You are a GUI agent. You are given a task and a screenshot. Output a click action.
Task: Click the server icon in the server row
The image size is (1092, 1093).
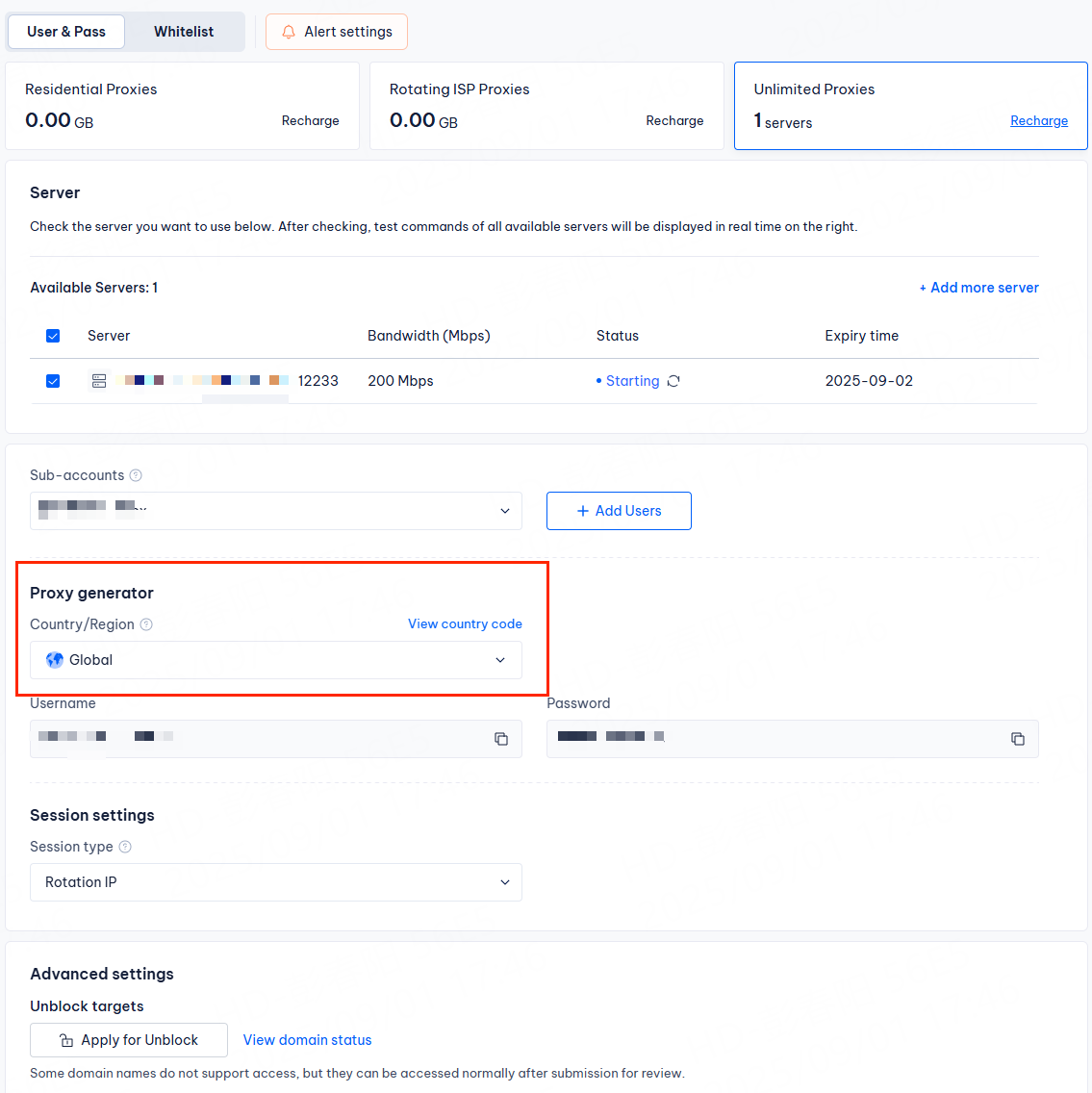click(x=99, y=381)
